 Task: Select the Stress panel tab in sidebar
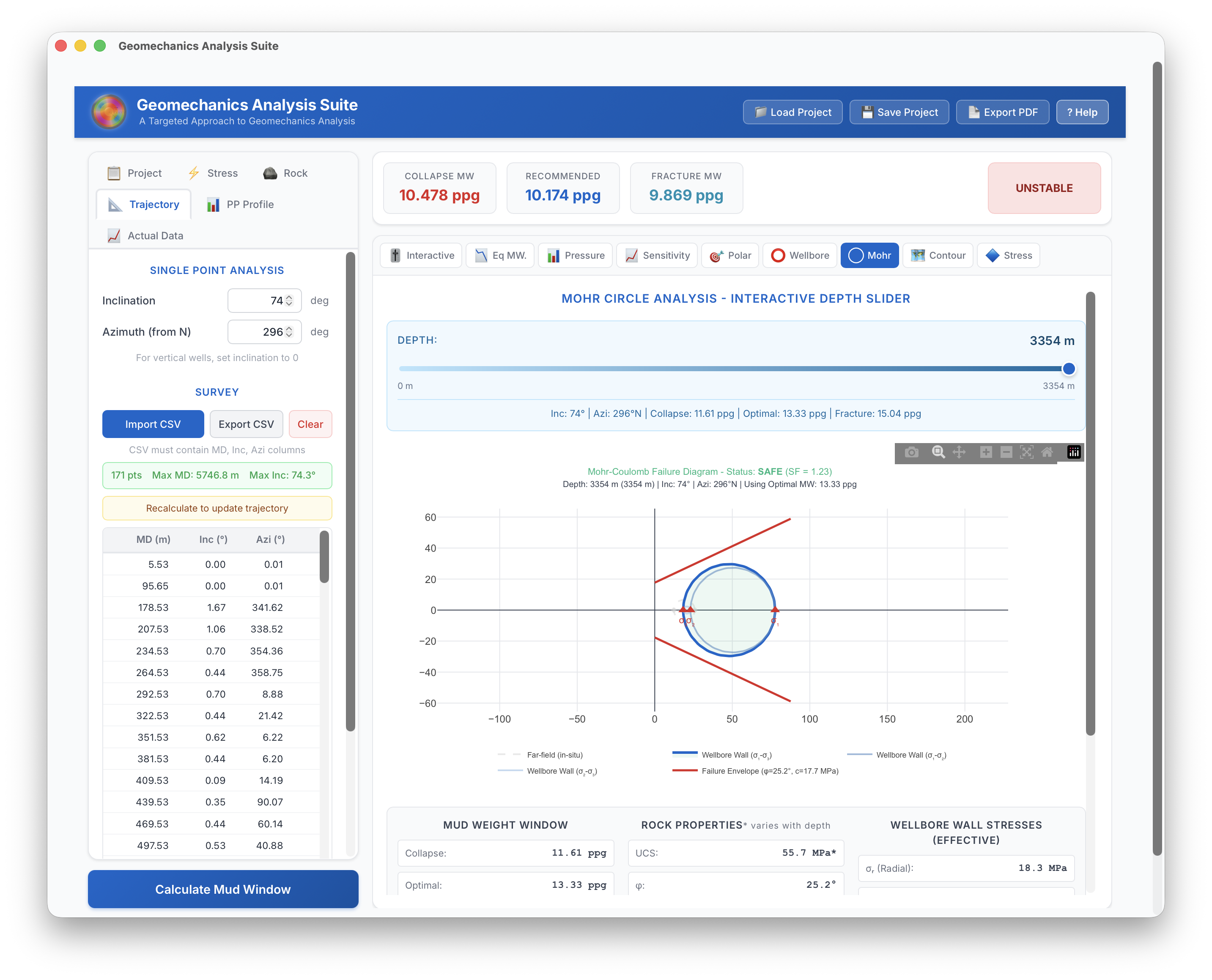[213, 173]
